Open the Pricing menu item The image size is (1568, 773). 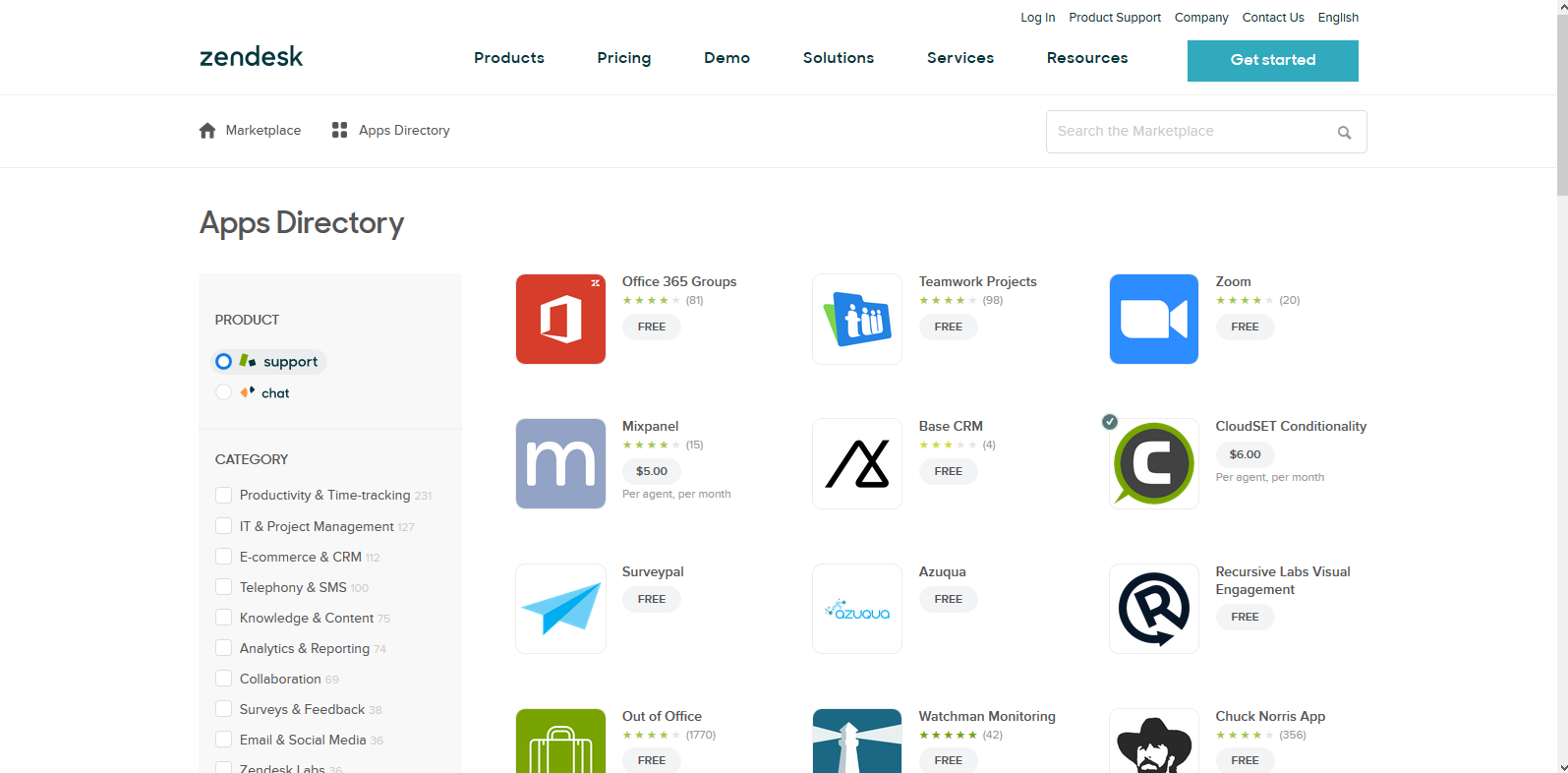624,58
